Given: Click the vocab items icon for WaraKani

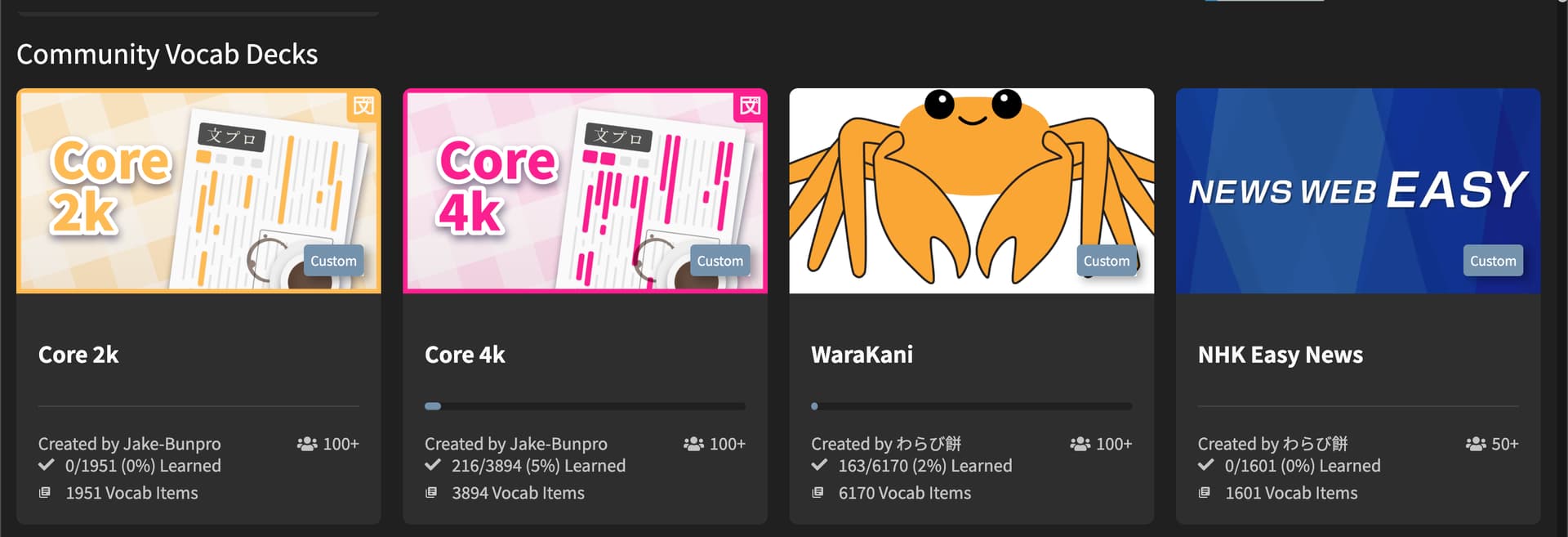Looking at the screenshot, I should point(817,493).
